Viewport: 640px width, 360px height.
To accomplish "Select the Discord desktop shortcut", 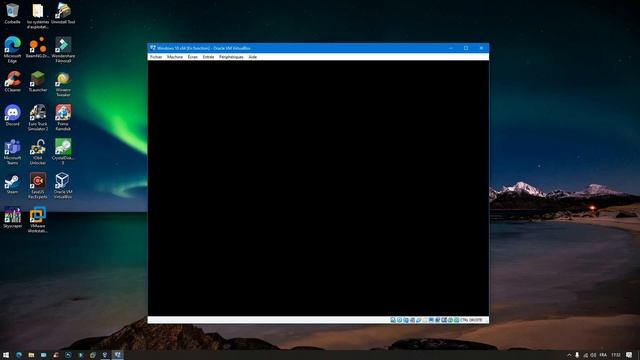I will (x=12, y=115).
